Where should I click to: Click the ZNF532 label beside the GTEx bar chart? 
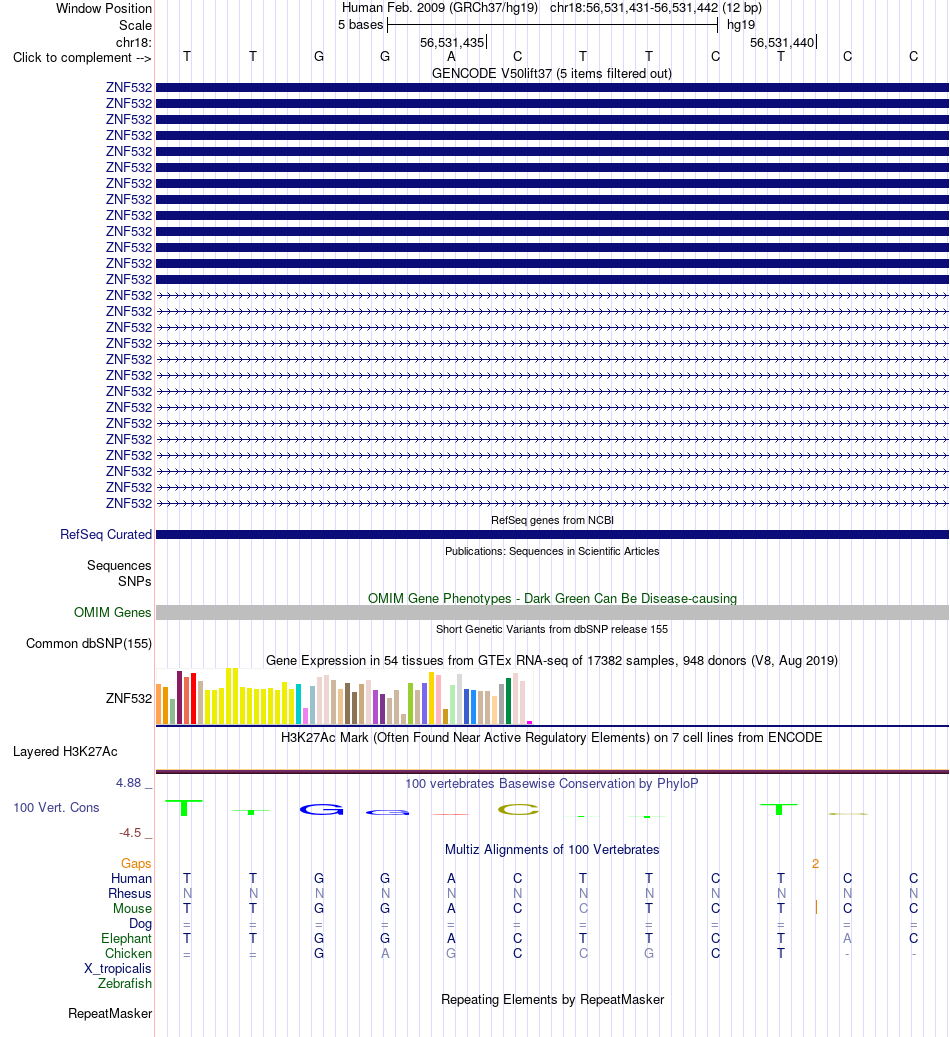pos(128,698)
